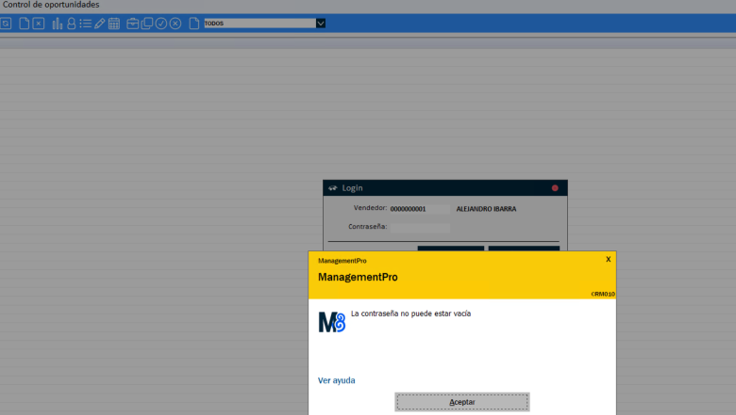Open the Ver ayuda link
This screenshot has height=415, width=736.
tap(336, 380)
